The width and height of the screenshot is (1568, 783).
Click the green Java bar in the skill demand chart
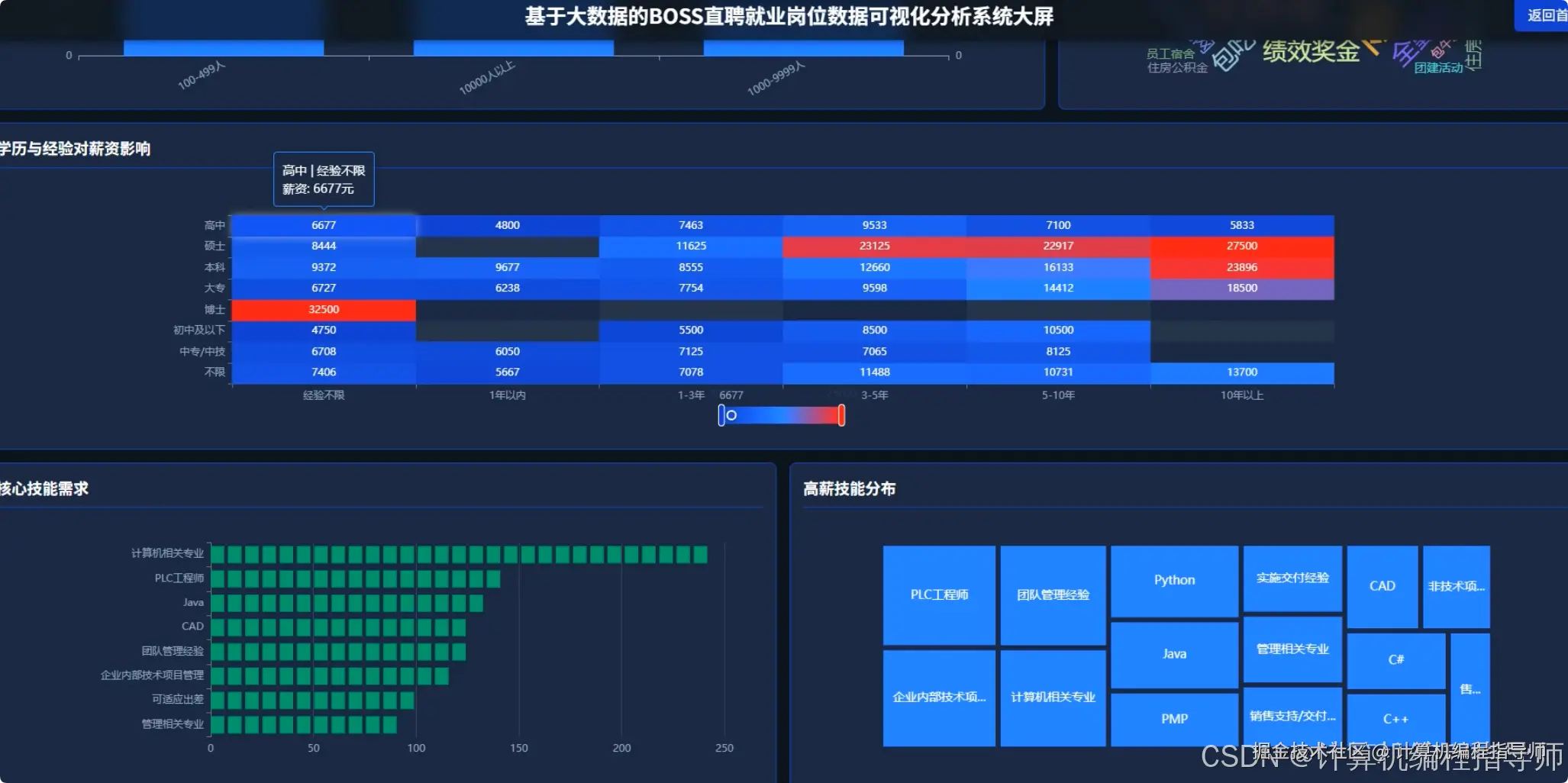tap(347, 603)
